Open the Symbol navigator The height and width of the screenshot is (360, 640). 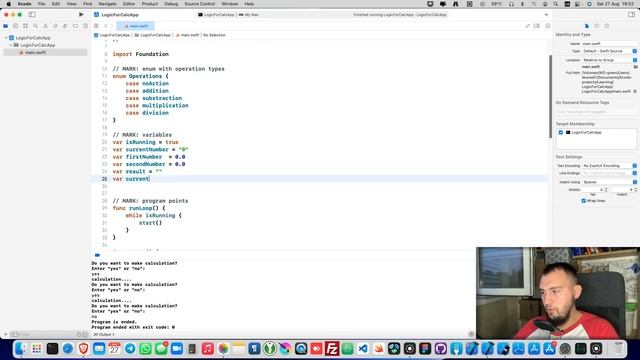[25, 26]
